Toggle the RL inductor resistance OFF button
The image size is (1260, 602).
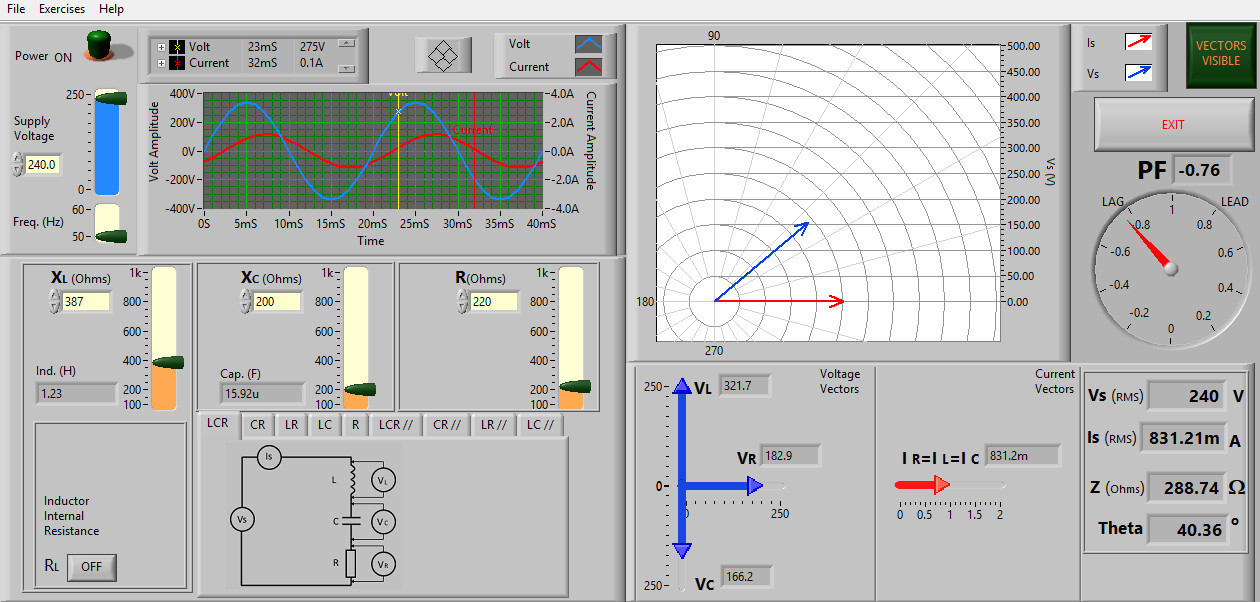point(91,566)
